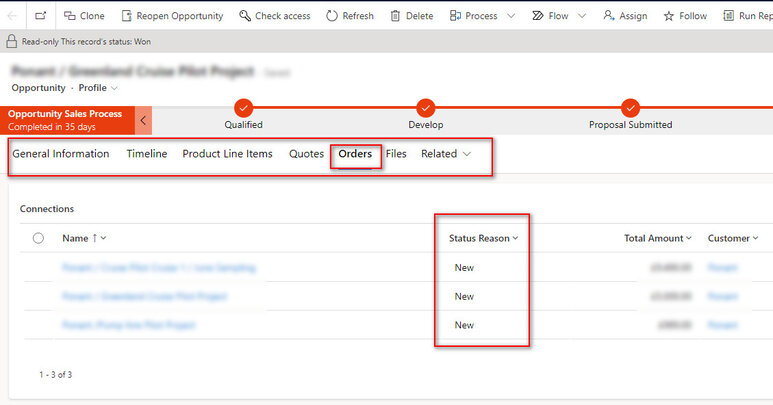Image resolution: width=773 pixels, height=405 pixels.
Task: Open customer link in third row
Action: (723, 325)
